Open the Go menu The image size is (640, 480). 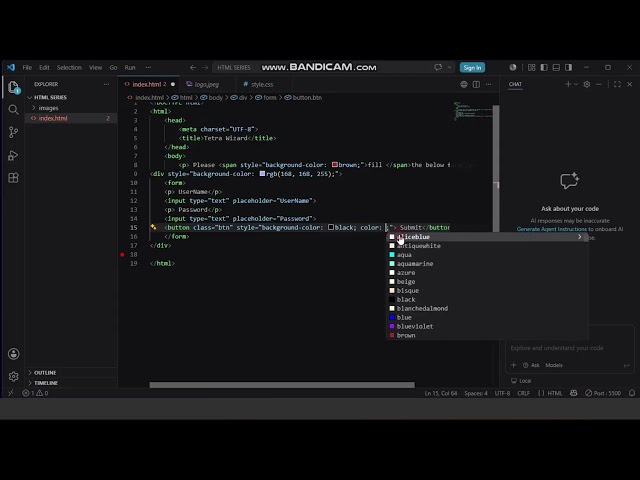point(113,67)
